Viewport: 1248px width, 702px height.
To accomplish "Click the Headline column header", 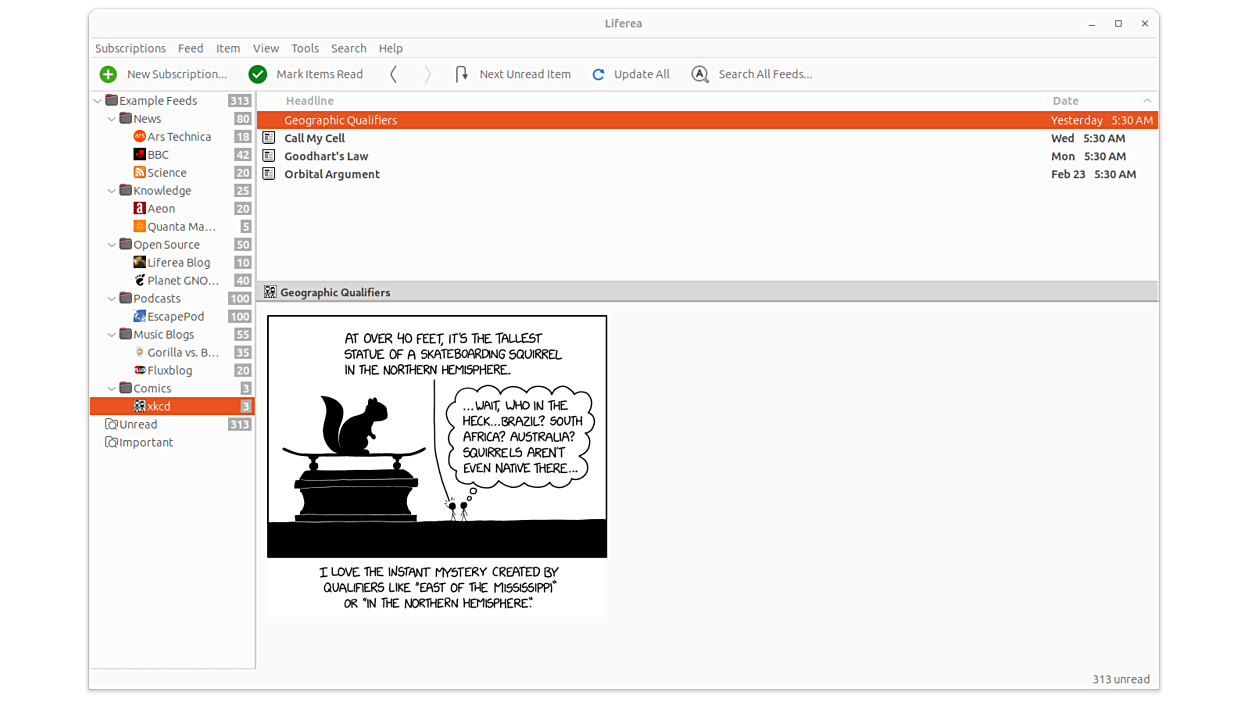I will (x=310, y=101).
